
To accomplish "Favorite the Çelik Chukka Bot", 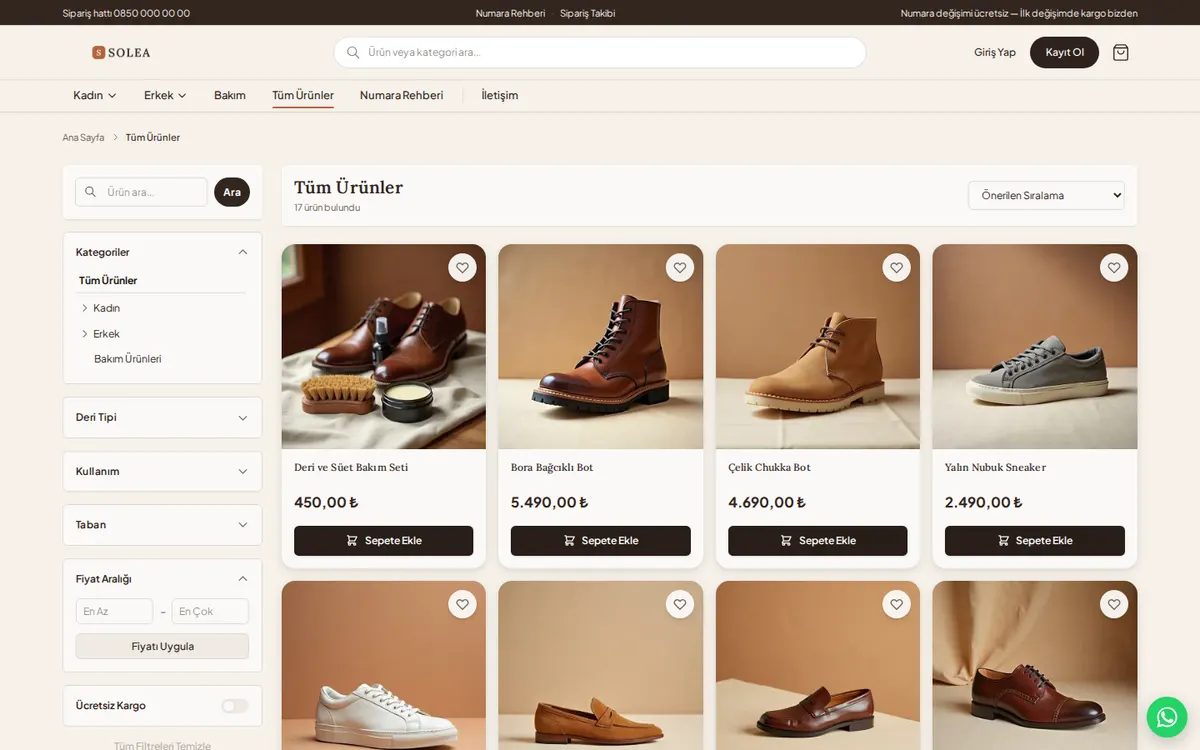I will click(897, 268).
